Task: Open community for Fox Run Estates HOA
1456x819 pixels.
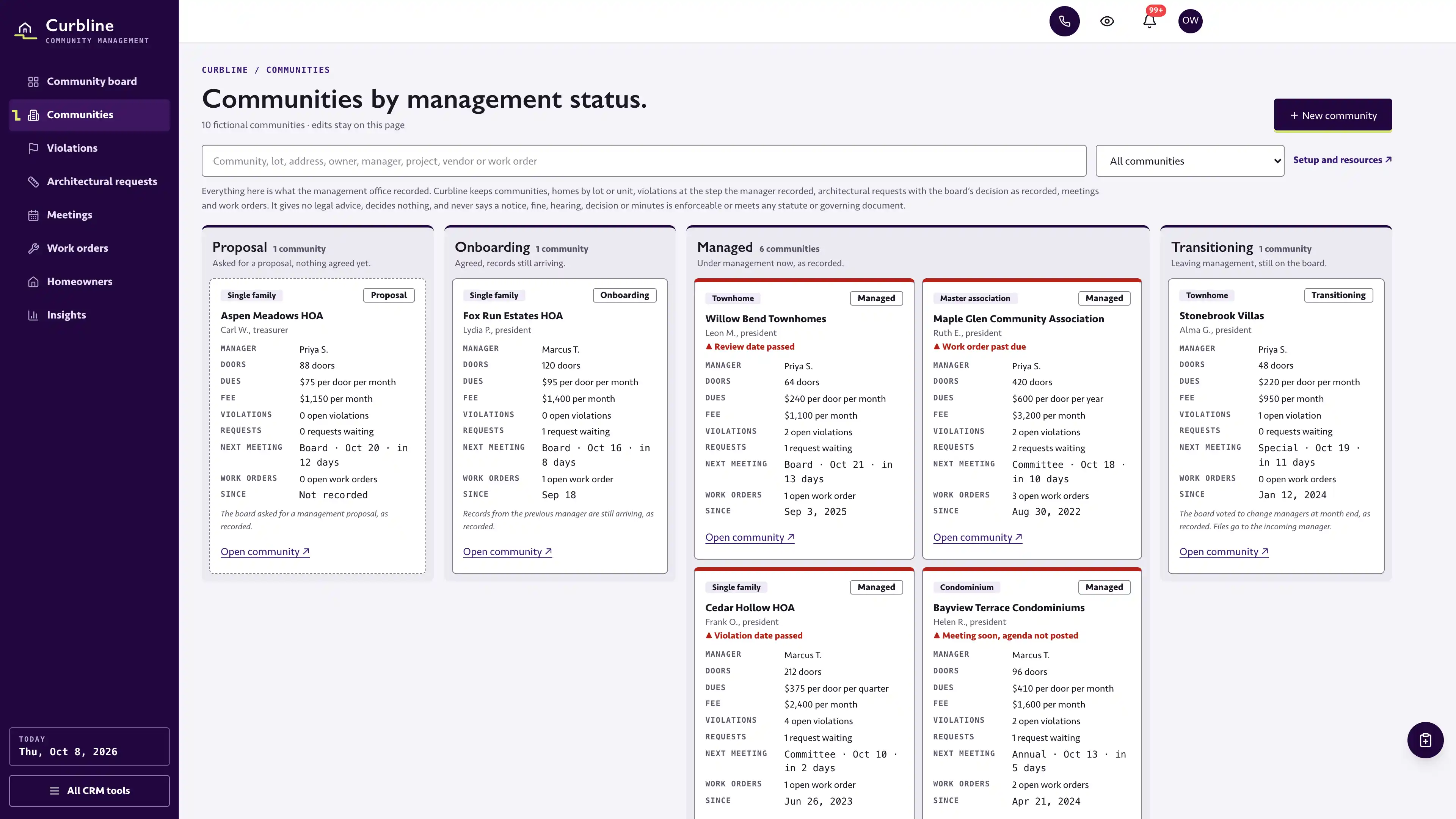Action: pyautogui.click(x=507, y=552)
